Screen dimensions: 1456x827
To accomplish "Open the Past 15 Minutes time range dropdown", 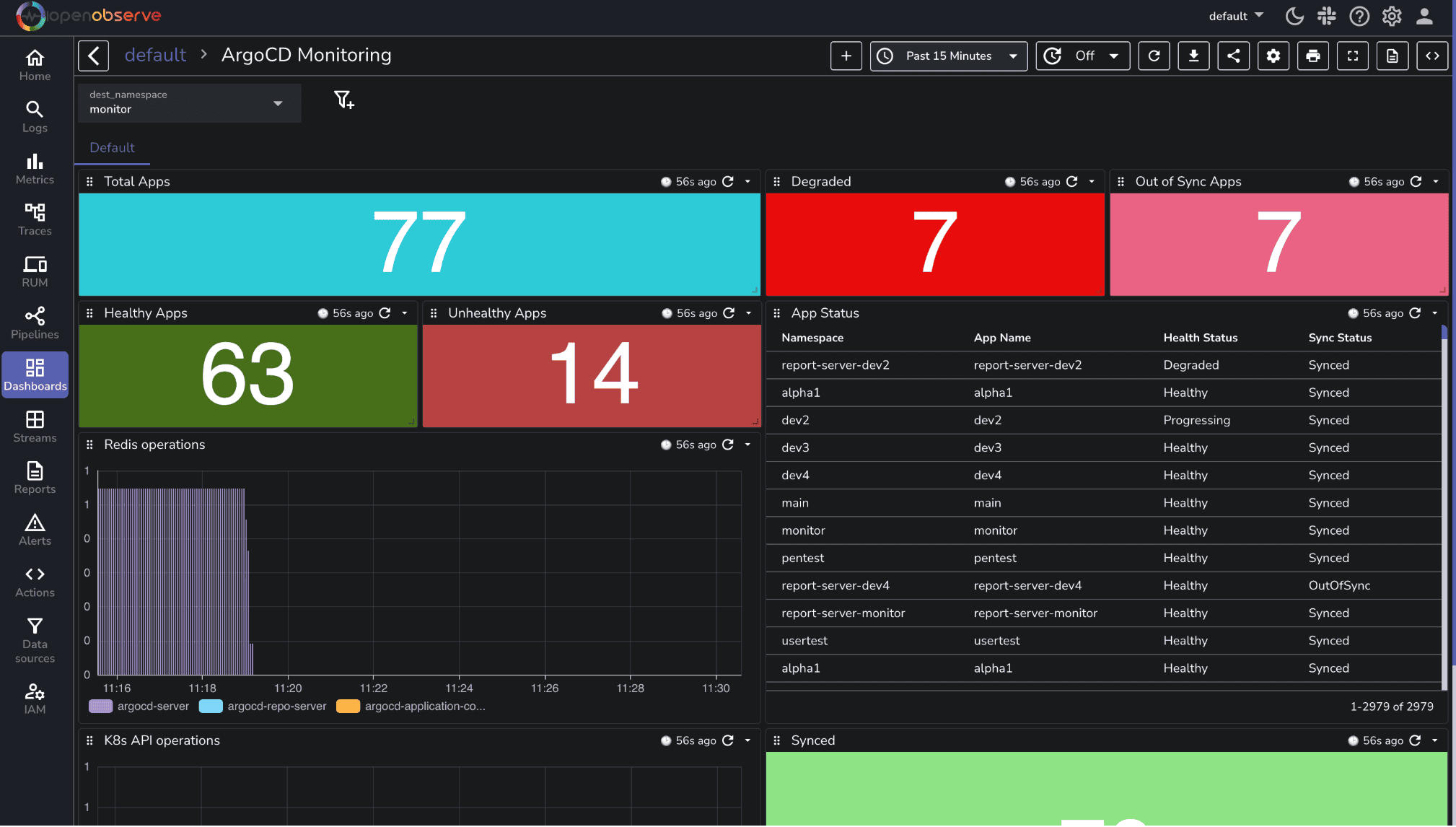I will pos(948,56).
